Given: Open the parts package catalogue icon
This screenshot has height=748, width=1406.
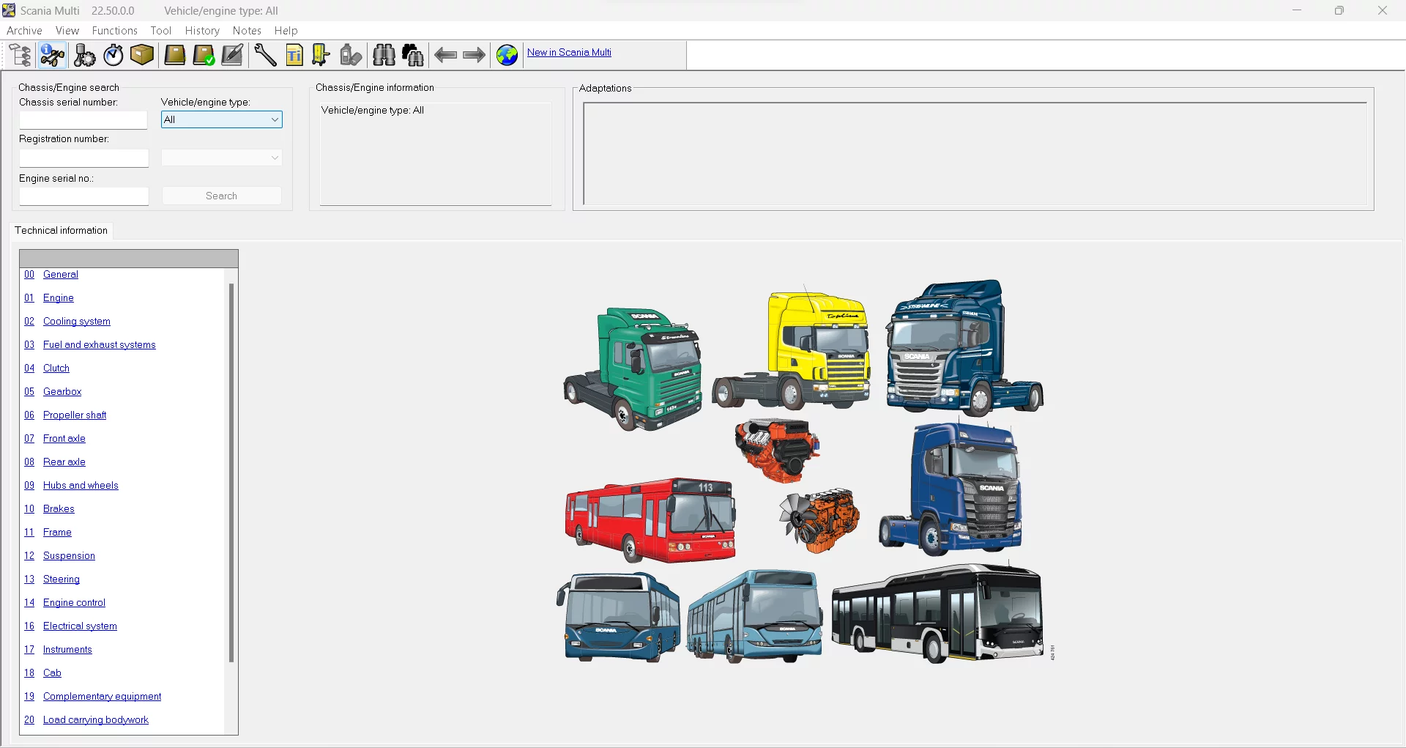Looking at the screenshot, I should point(142,54).
